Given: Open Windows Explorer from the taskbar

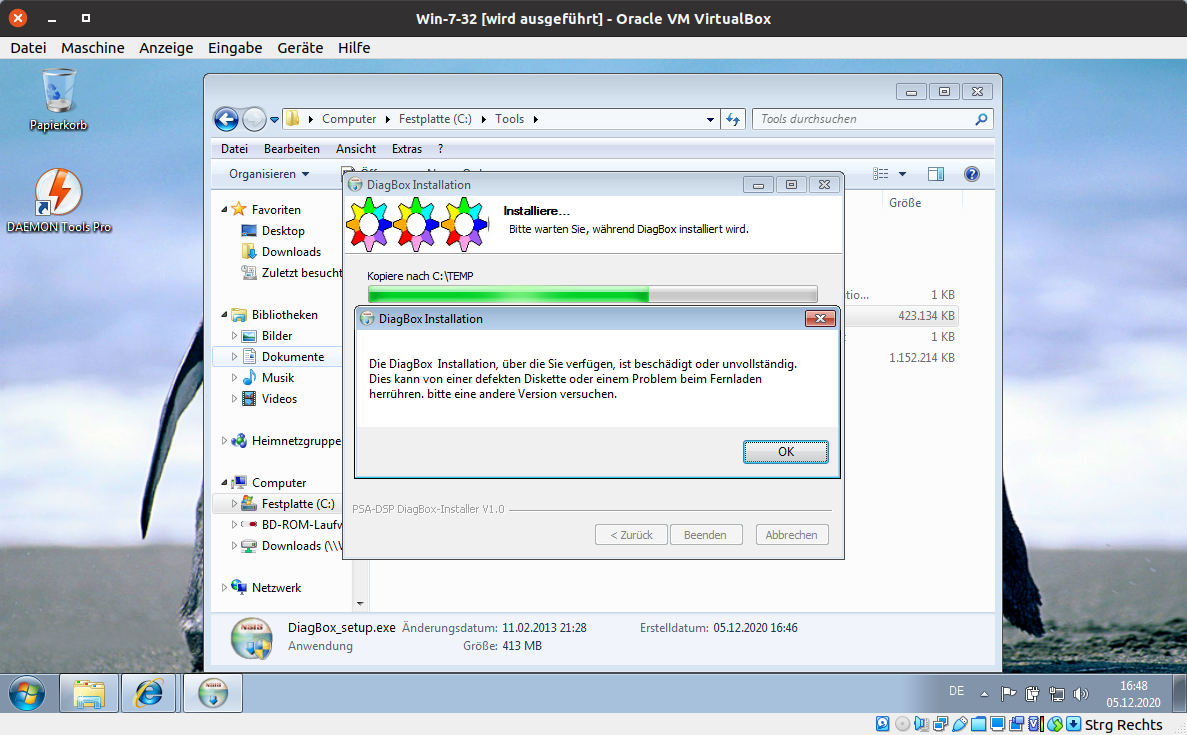Looking at the screenshot, I should tap(89, 693).
